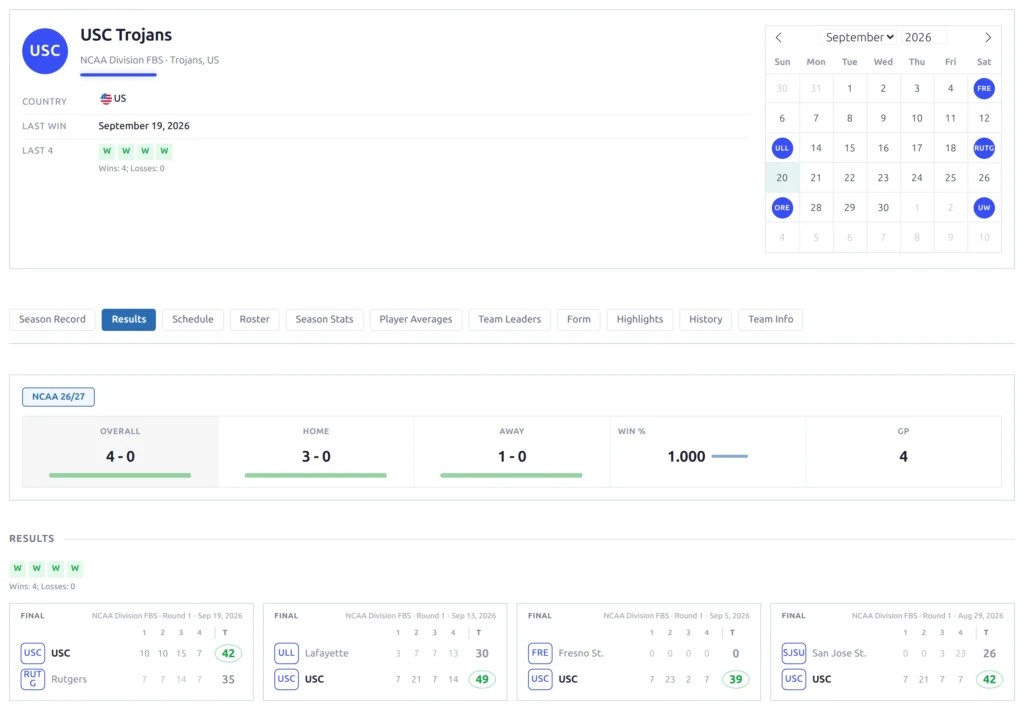
Task: Click ULL team badge in Lafayette result card
Action: pyautogui.click(x=286, y=653)
